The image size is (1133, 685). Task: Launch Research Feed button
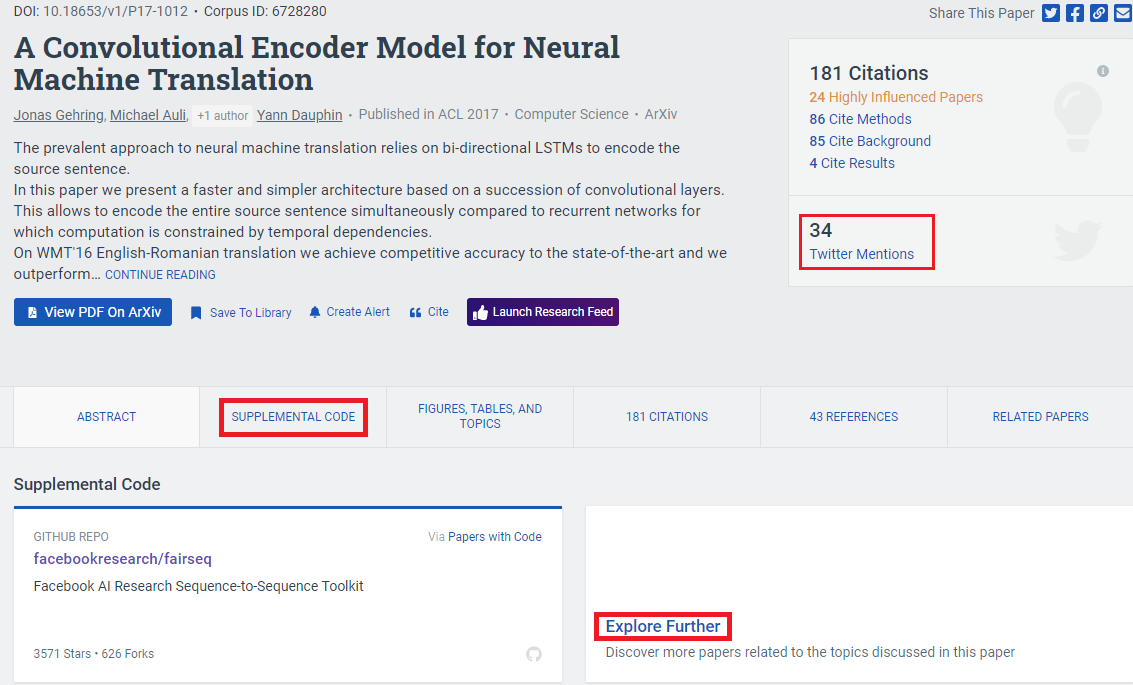[542, 312]
